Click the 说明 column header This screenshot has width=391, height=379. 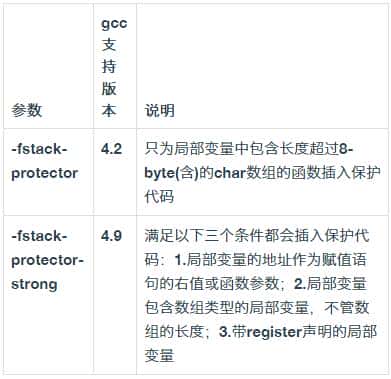(x=160, y=110)
